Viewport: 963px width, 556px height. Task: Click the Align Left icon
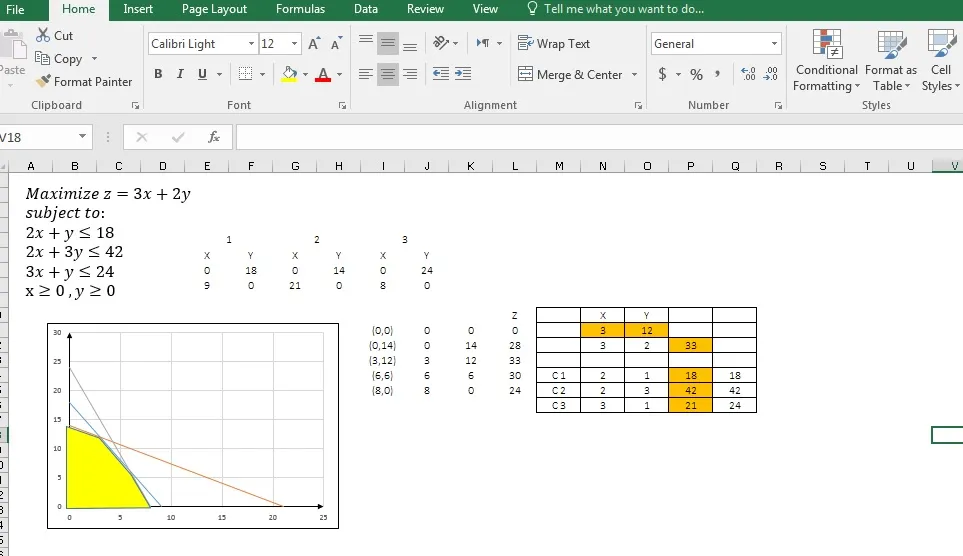[x=365, y=74]
